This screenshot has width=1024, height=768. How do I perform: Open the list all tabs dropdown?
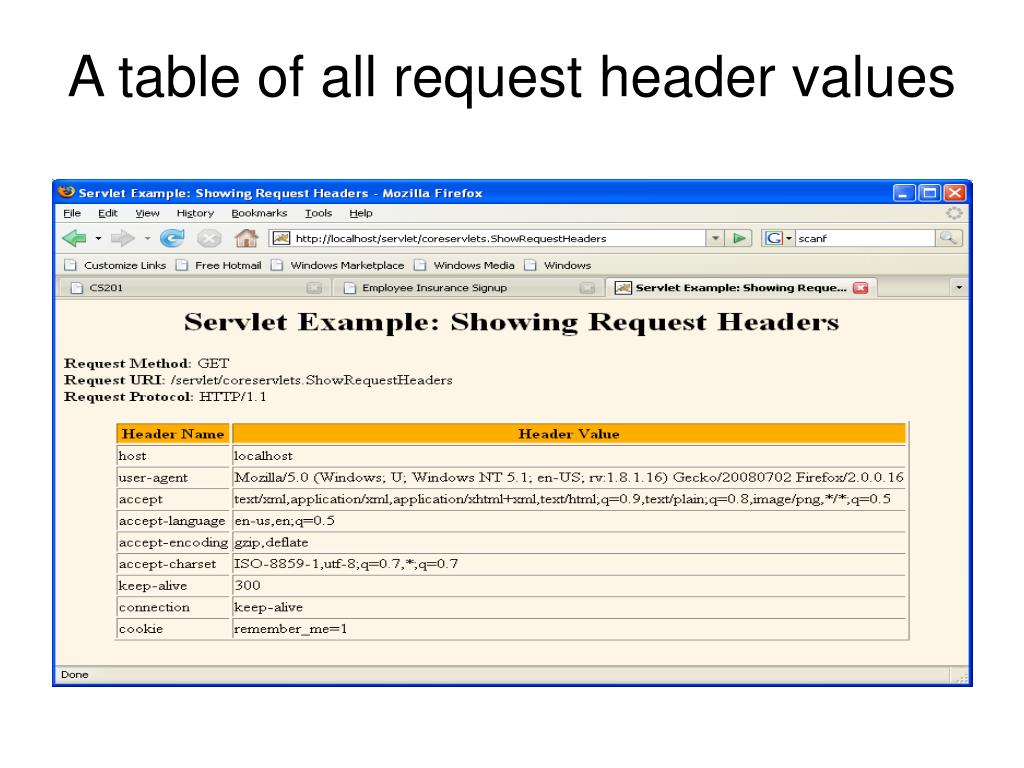tap(959, 287)
